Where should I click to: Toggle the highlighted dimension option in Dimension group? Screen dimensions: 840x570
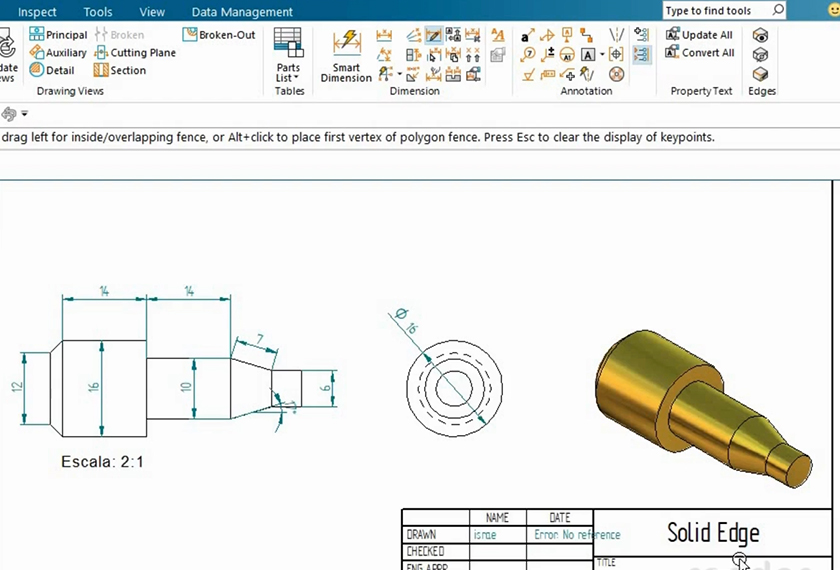click(434, 36)
